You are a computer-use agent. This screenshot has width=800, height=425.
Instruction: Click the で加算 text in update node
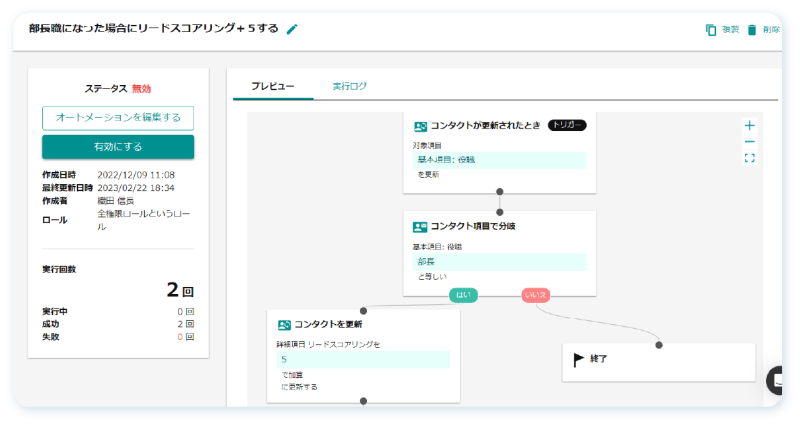coord(292,375)
